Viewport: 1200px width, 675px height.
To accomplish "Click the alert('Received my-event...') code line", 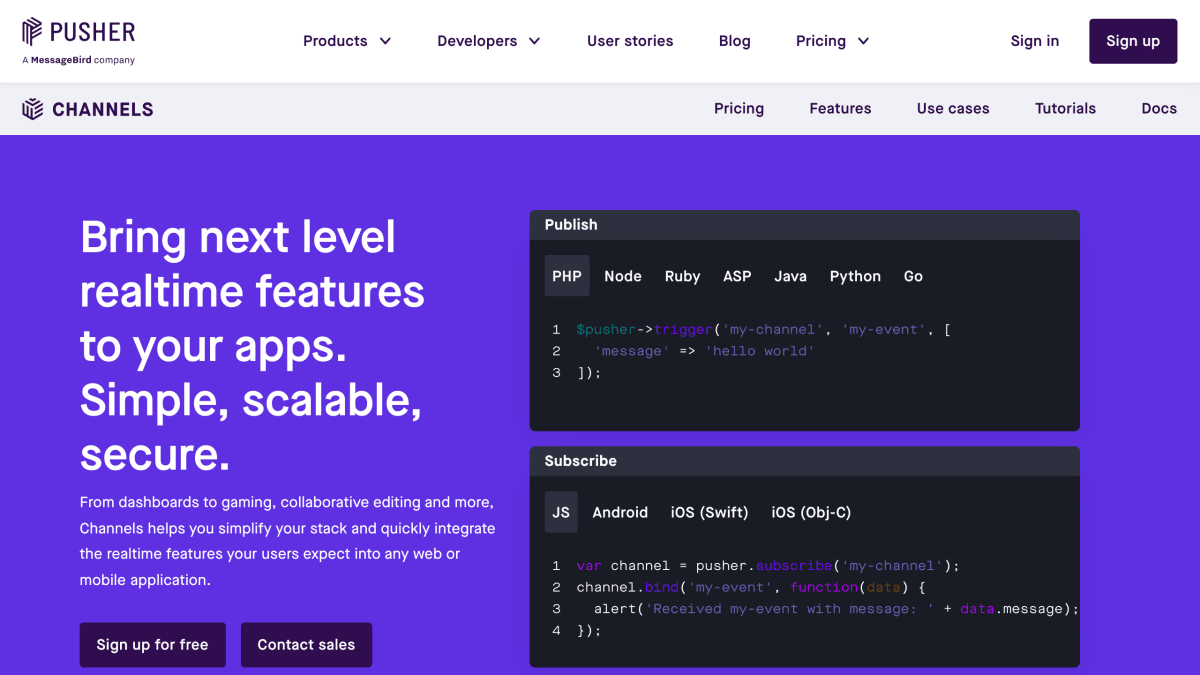I will 836,609.
